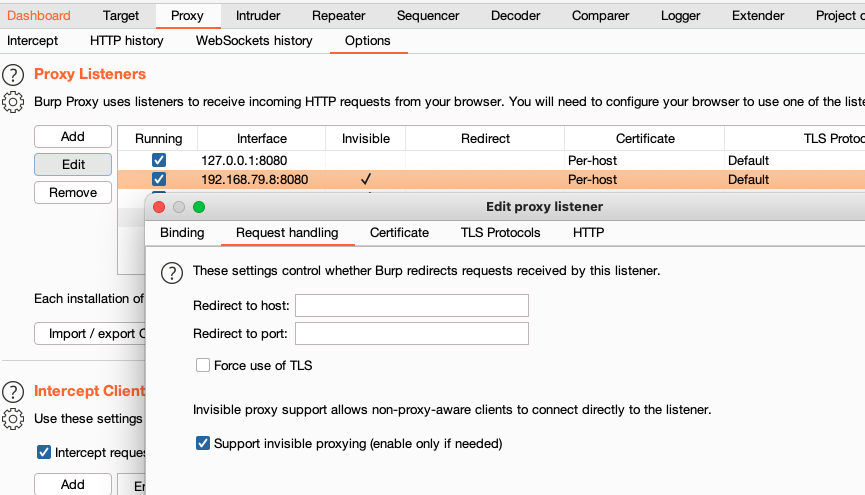Open the Intercept sub-tab
The width and height of the screenshot is (865, 495).
point(33,41)
